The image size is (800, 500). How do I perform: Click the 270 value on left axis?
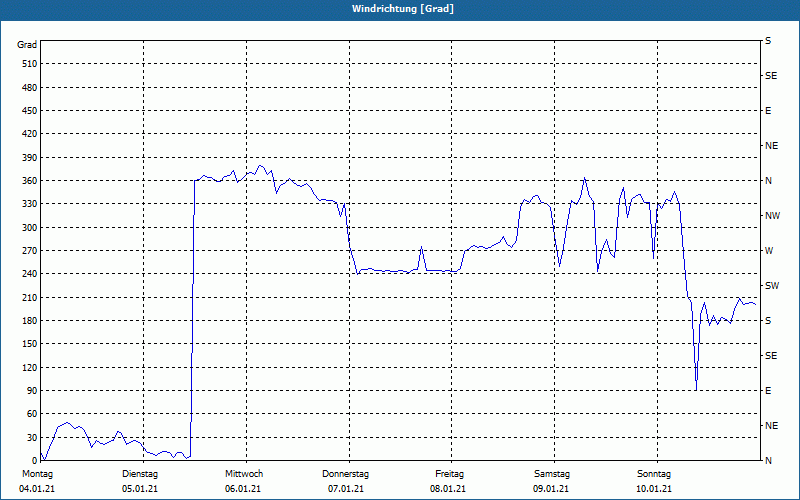click(x=30, y=251)
